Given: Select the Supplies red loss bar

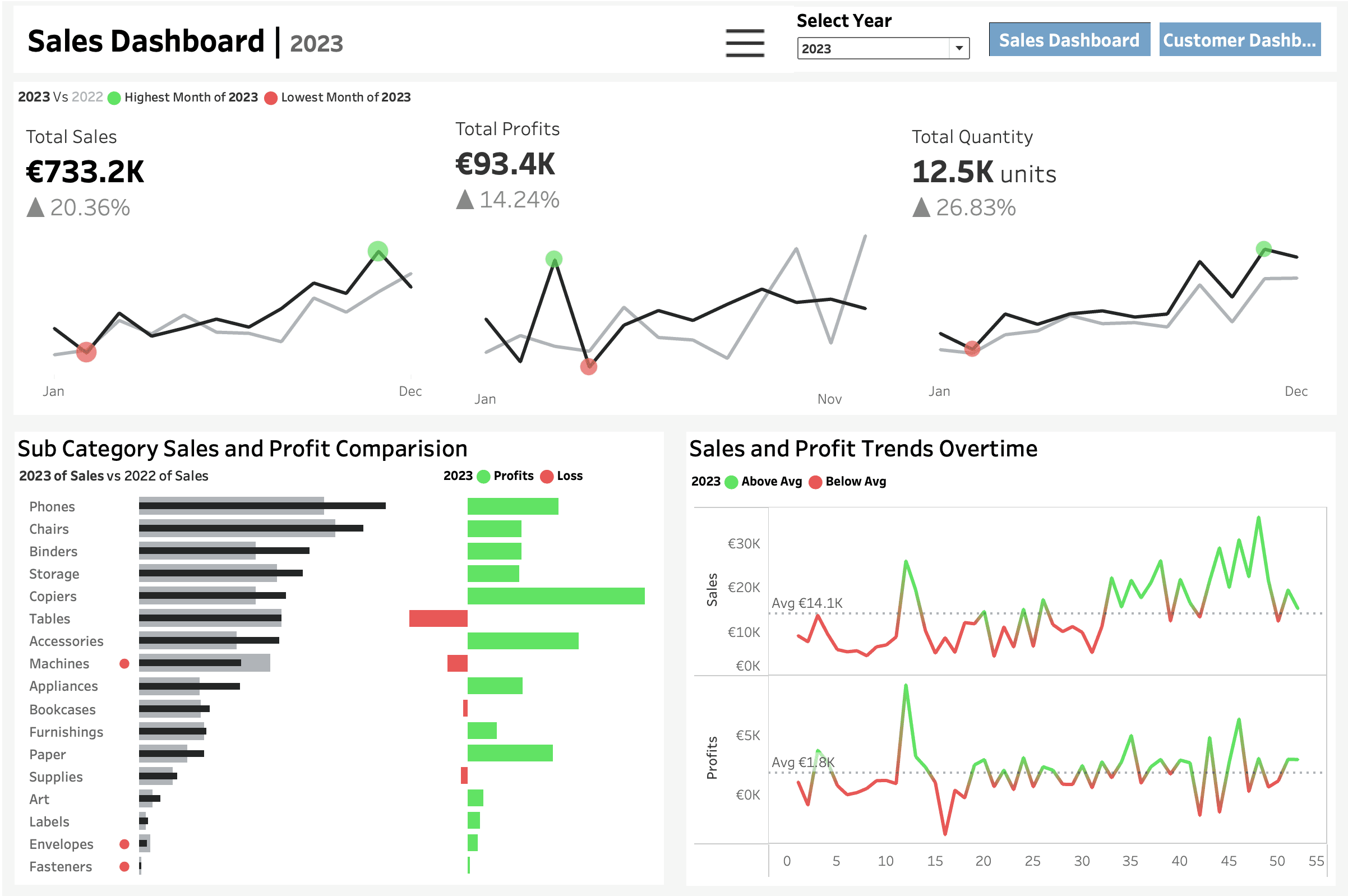Looking at the screenshot, I should pos(464,775).
